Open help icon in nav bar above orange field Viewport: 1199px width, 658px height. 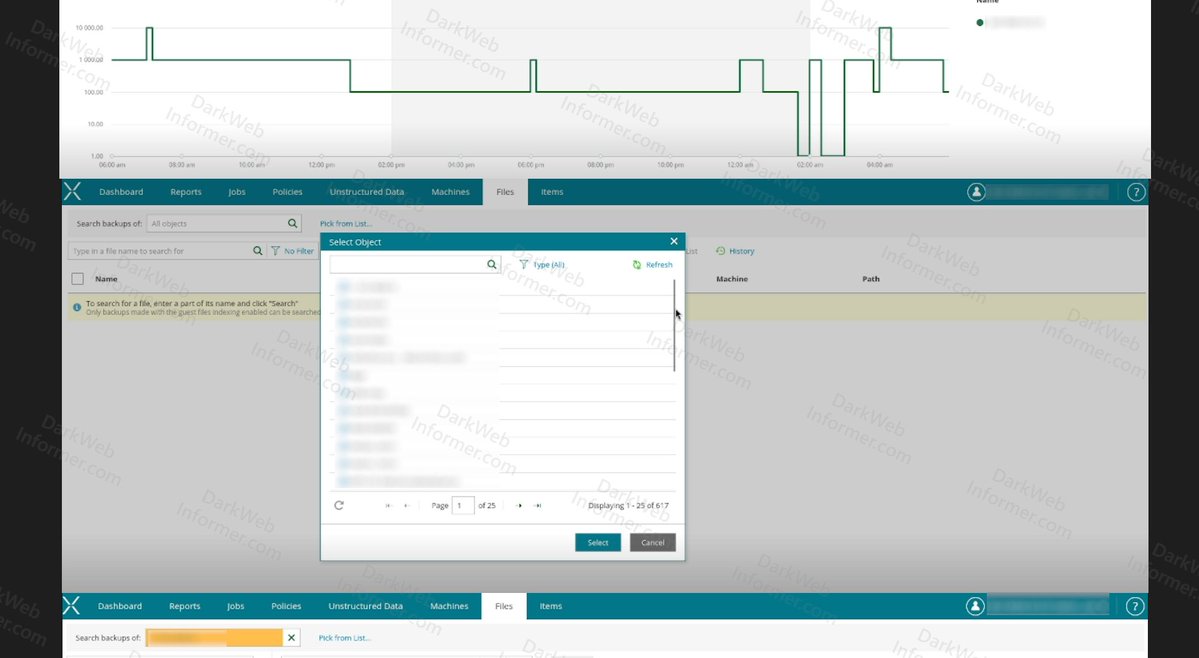pos(1135,607)
